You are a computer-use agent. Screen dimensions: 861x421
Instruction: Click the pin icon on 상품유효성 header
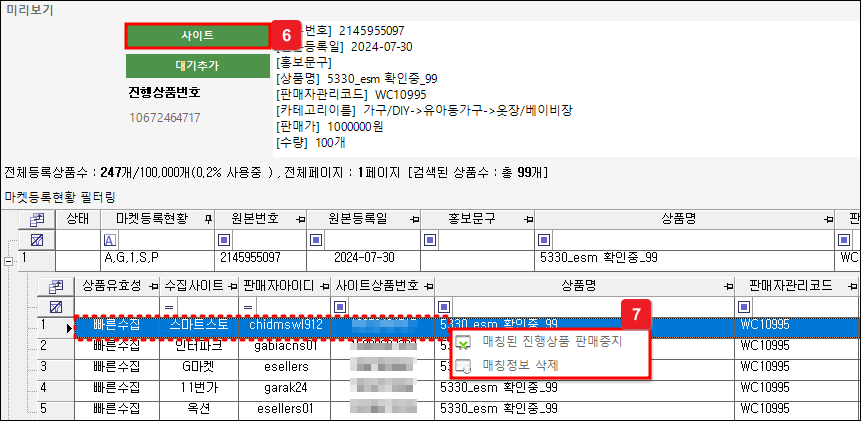[x=152, y=287]
